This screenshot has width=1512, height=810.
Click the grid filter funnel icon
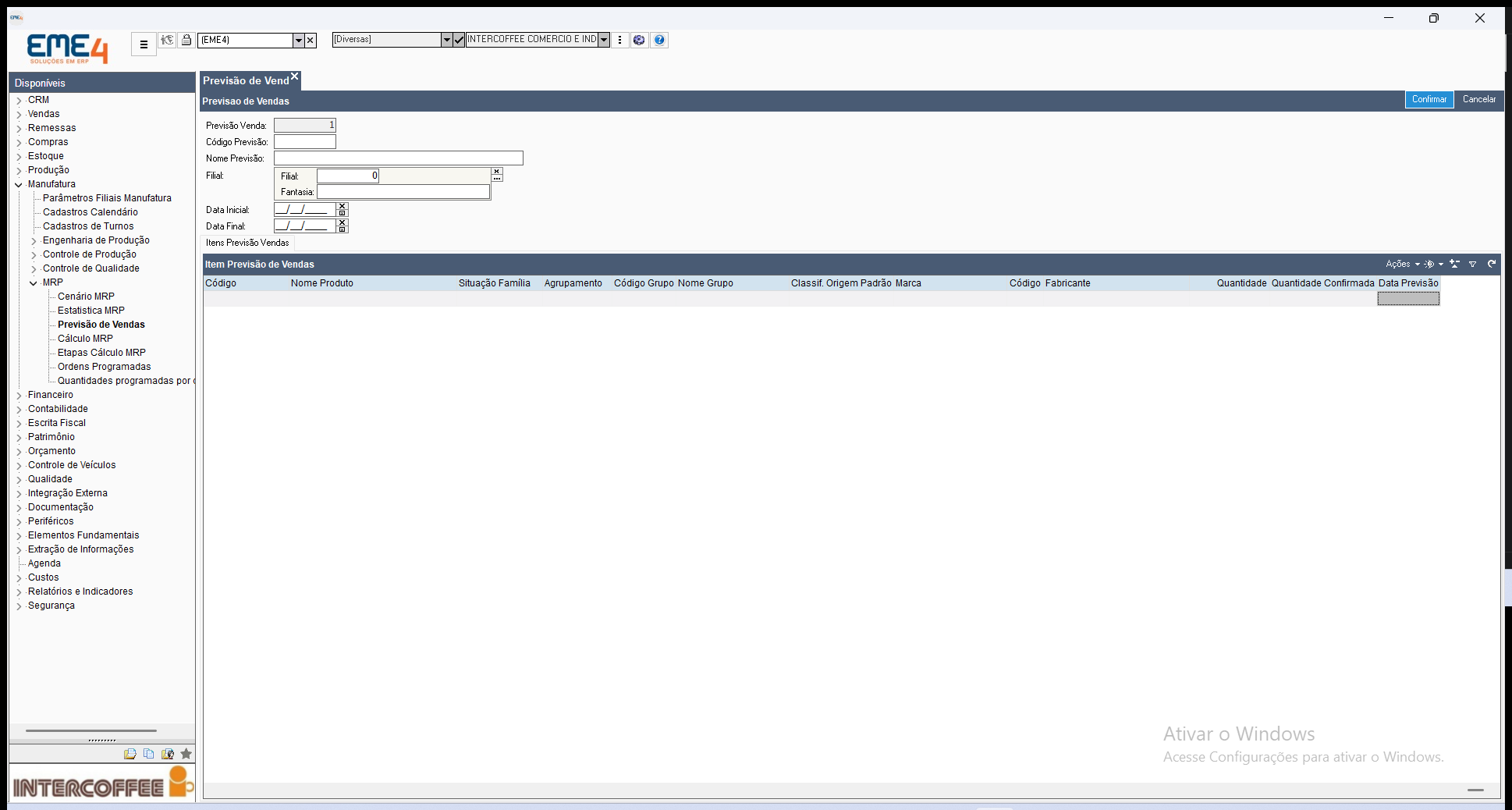click(1472, 264)
